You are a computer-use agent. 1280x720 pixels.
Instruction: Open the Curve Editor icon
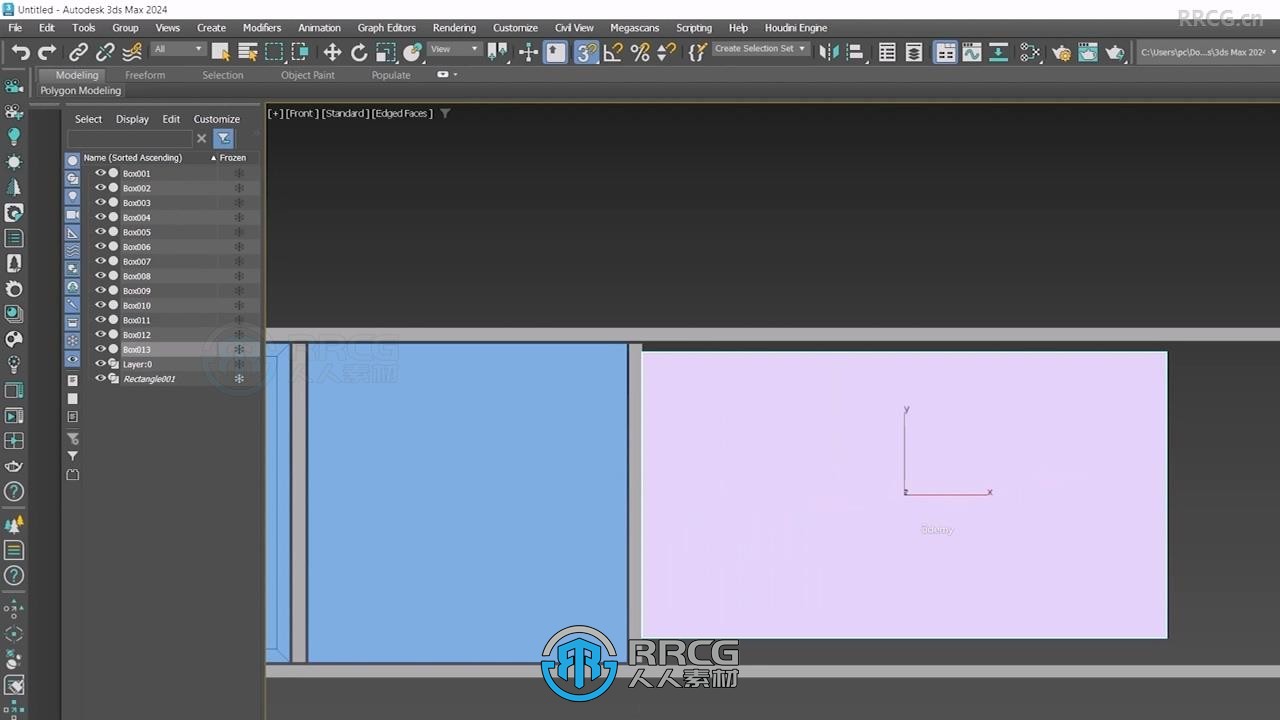tap(972, 52)
